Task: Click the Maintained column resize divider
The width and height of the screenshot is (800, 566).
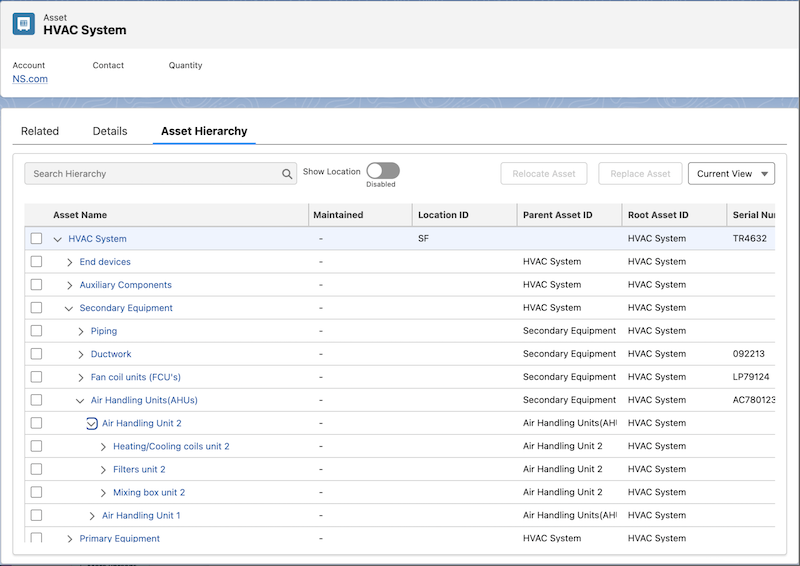Action: coord(412,215)
